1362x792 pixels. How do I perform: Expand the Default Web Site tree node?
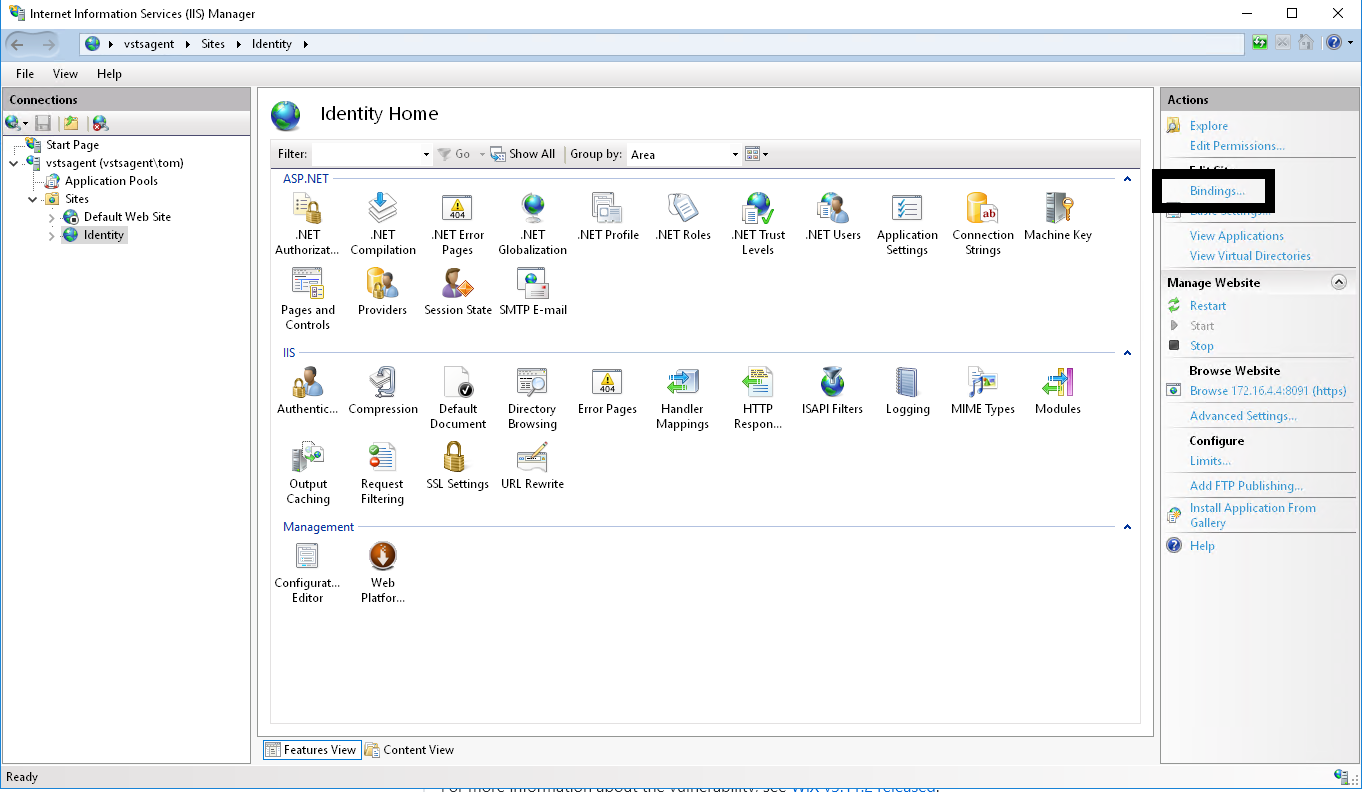click(52, 217)
